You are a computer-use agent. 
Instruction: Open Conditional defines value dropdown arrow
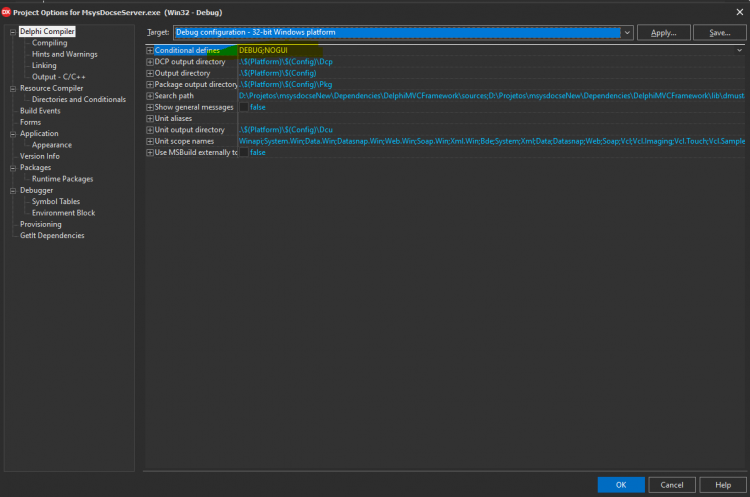739,50
